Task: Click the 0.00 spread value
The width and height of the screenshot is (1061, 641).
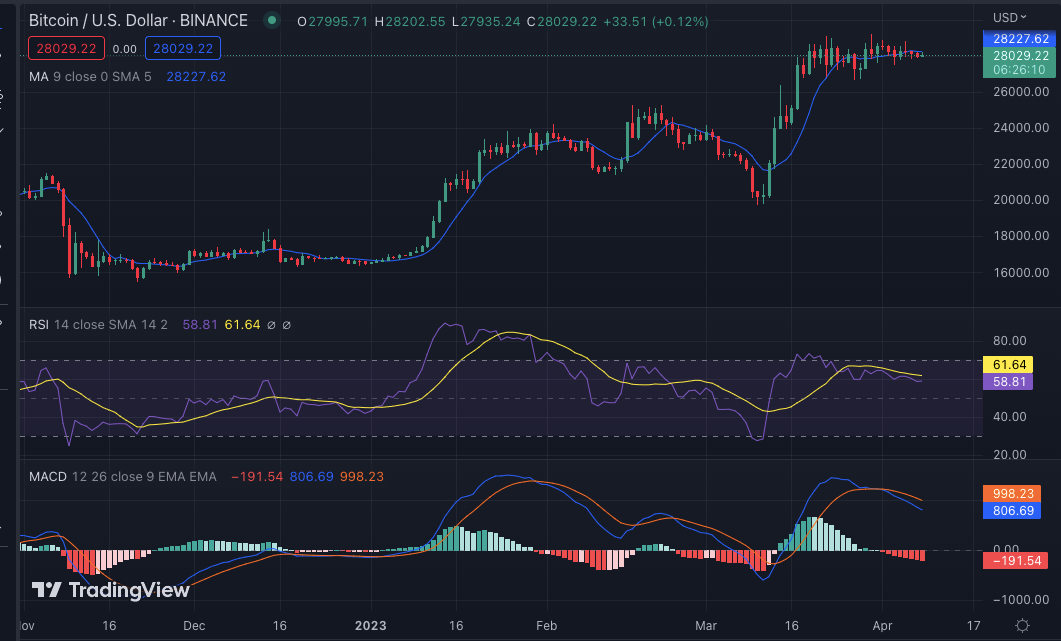Action: click(x=125, y=49)
